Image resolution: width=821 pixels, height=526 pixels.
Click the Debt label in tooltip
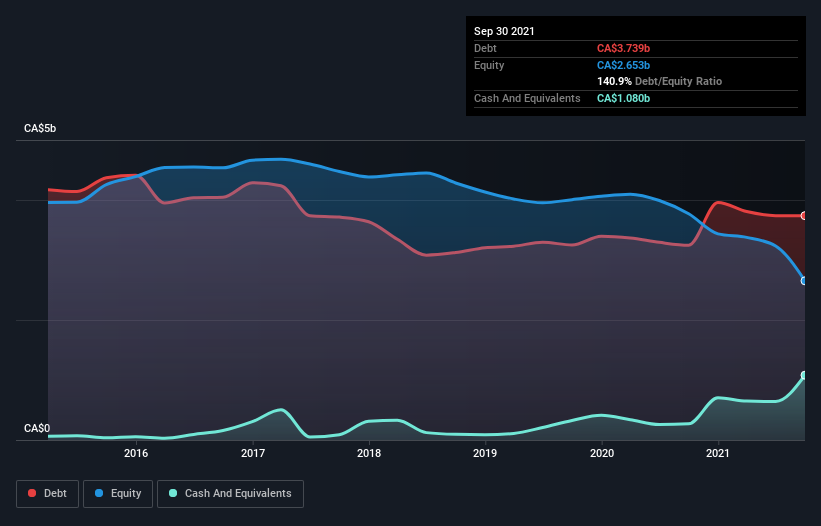click(485, 48)
